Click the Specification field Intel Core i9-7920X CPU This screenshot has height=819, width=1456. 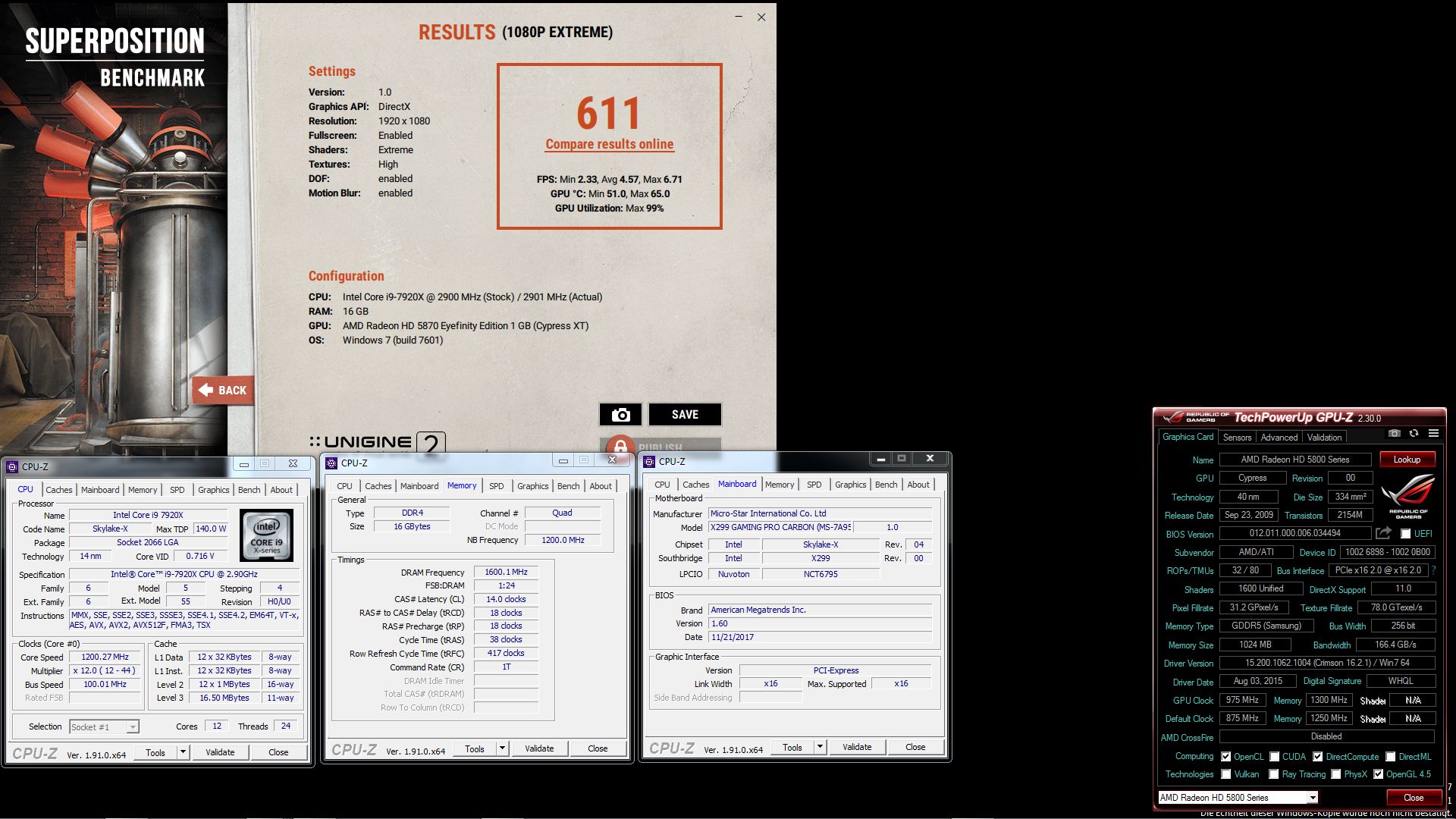tap(184, 574)
